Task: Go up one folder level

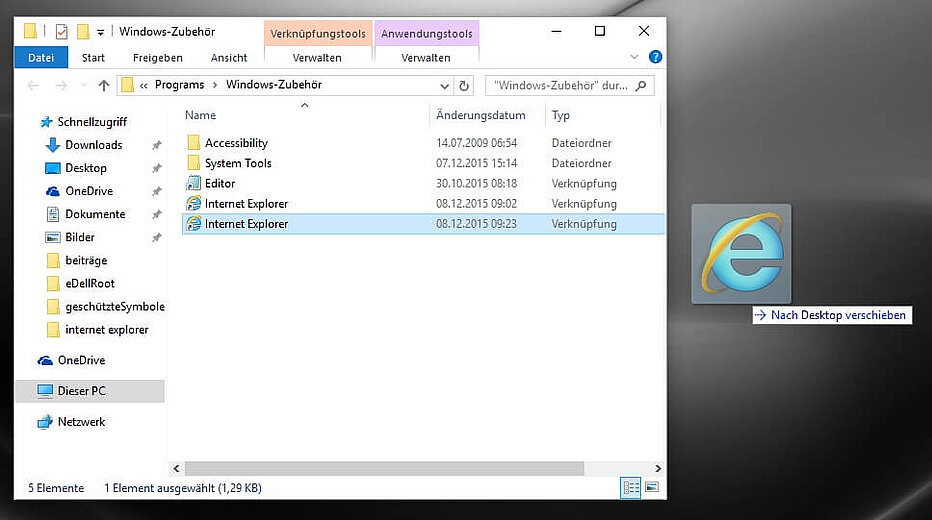Action: point(104,86)
